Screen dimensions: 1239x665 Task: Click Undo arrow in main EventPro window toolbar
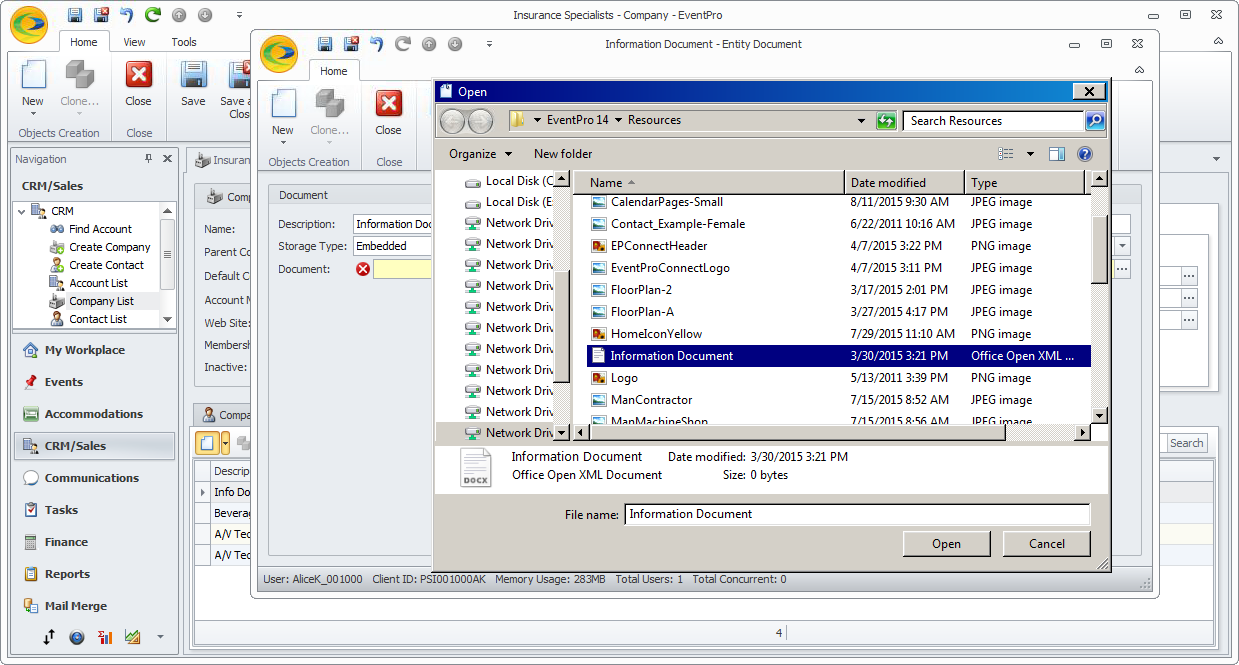click(127, 15)
